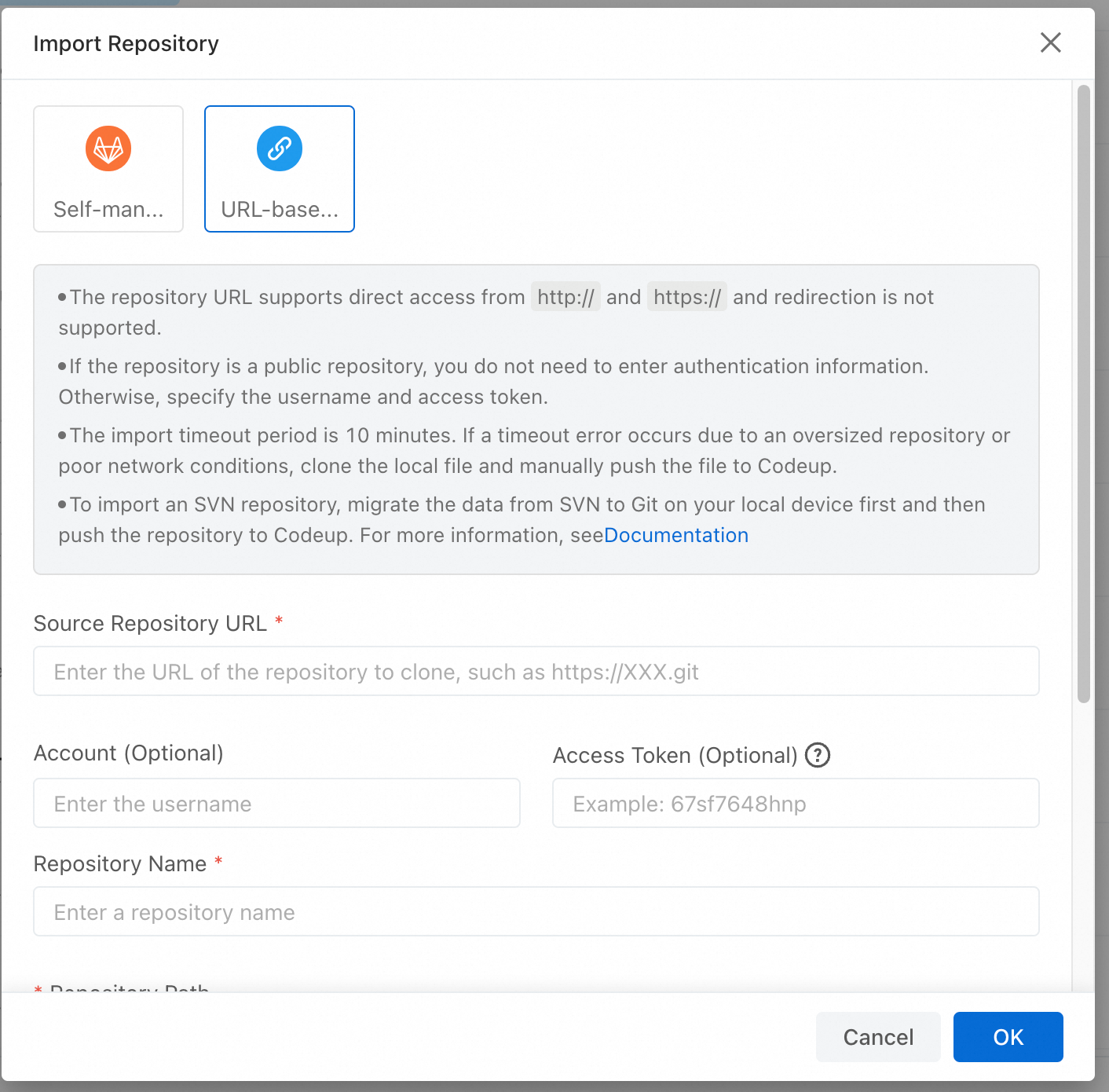Screen dimensions: 1109x1092
Task: Click the "Access Token (Optional)" label text
Action: click(x=675, y=756)
